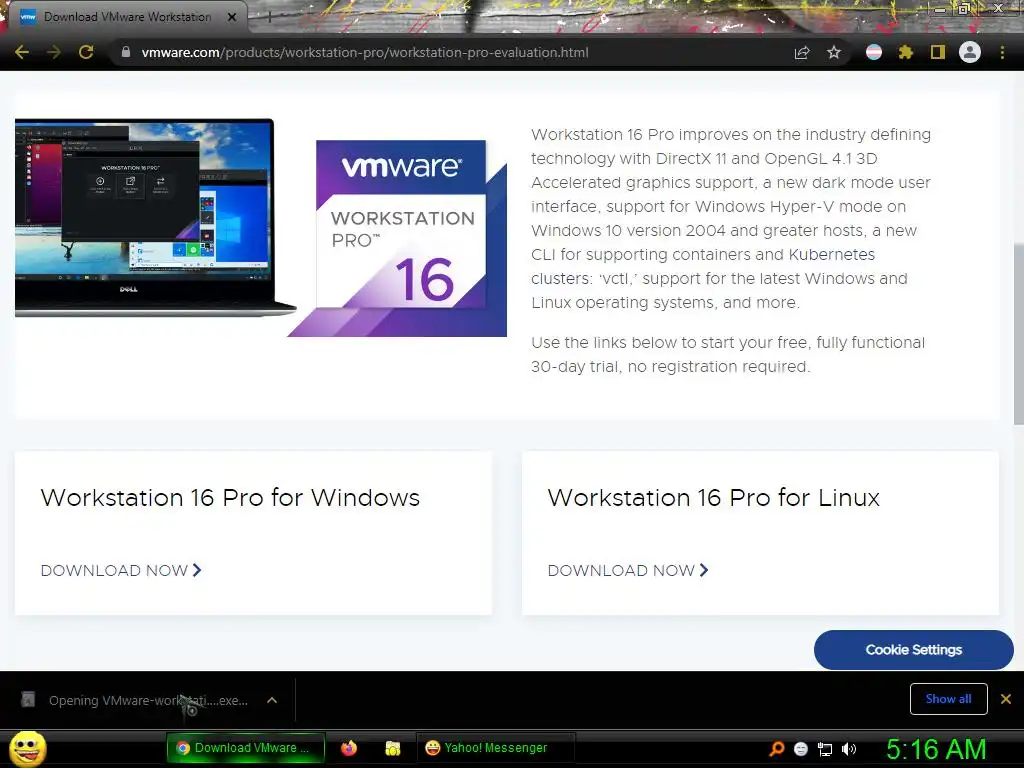Image resolution: width=1024 pixels, height=768 pixels.
Task: Open the volume speaker tray icon
Action: (x=849, y=749)
